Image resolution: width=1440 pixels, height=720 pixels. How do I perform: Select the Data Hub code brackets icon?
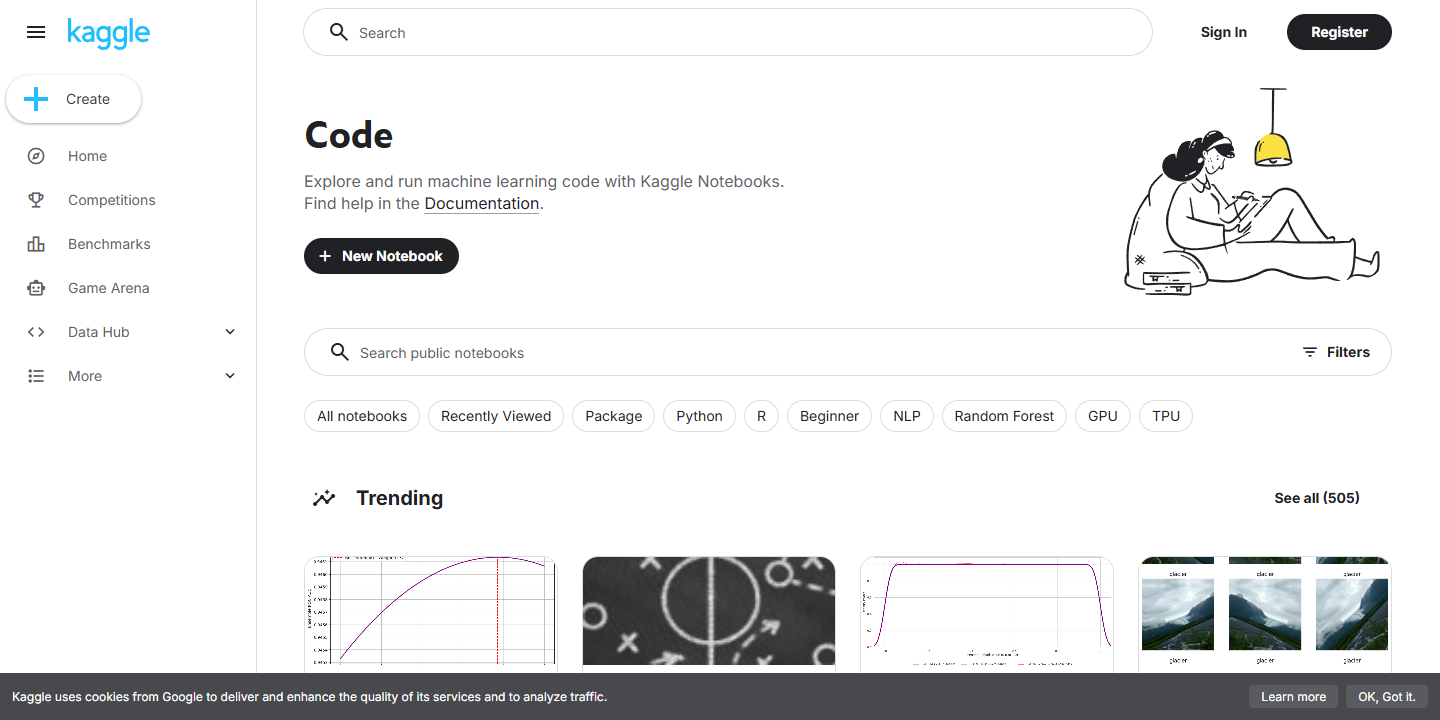[36, 332]
